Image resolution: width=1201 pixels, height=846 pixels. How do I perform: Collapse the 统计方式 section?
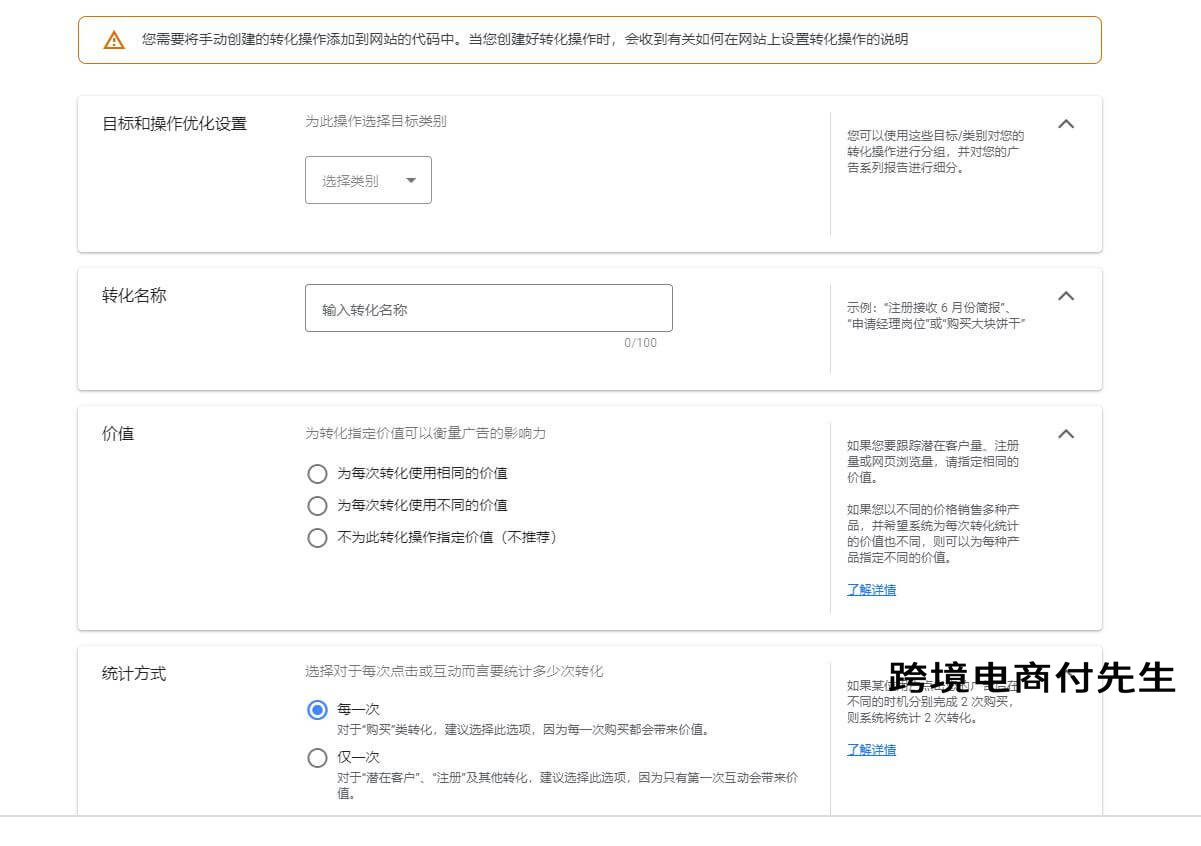pos(1065,674)
